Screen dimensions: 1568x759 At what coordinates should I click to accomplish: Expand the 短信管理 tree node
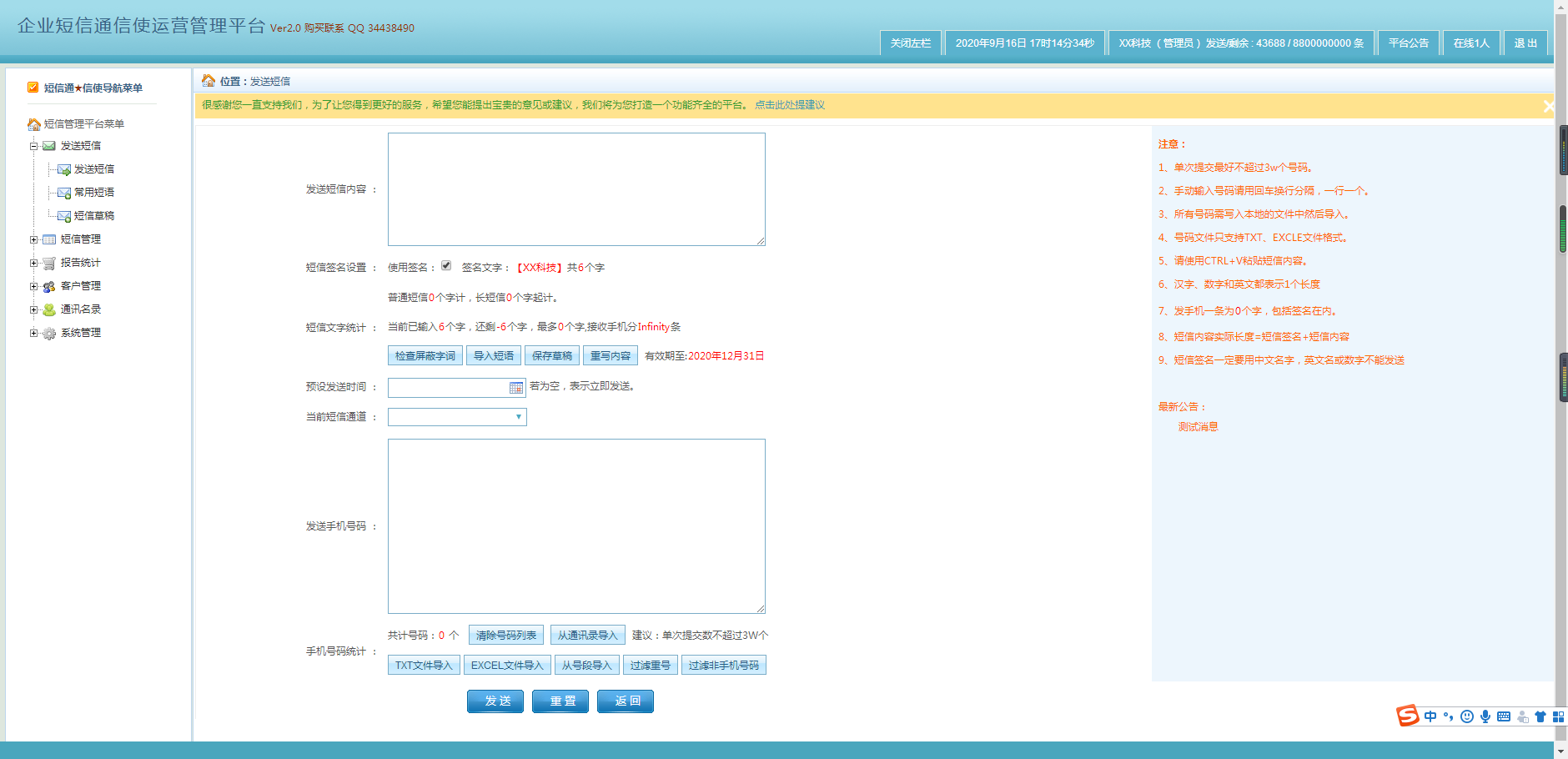pos(33,239)
